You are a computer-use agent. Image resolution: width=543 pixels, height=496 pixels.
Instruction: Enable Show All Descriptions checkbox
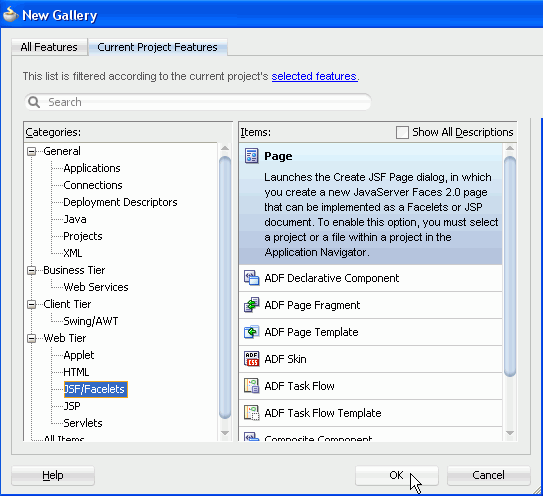402,132
